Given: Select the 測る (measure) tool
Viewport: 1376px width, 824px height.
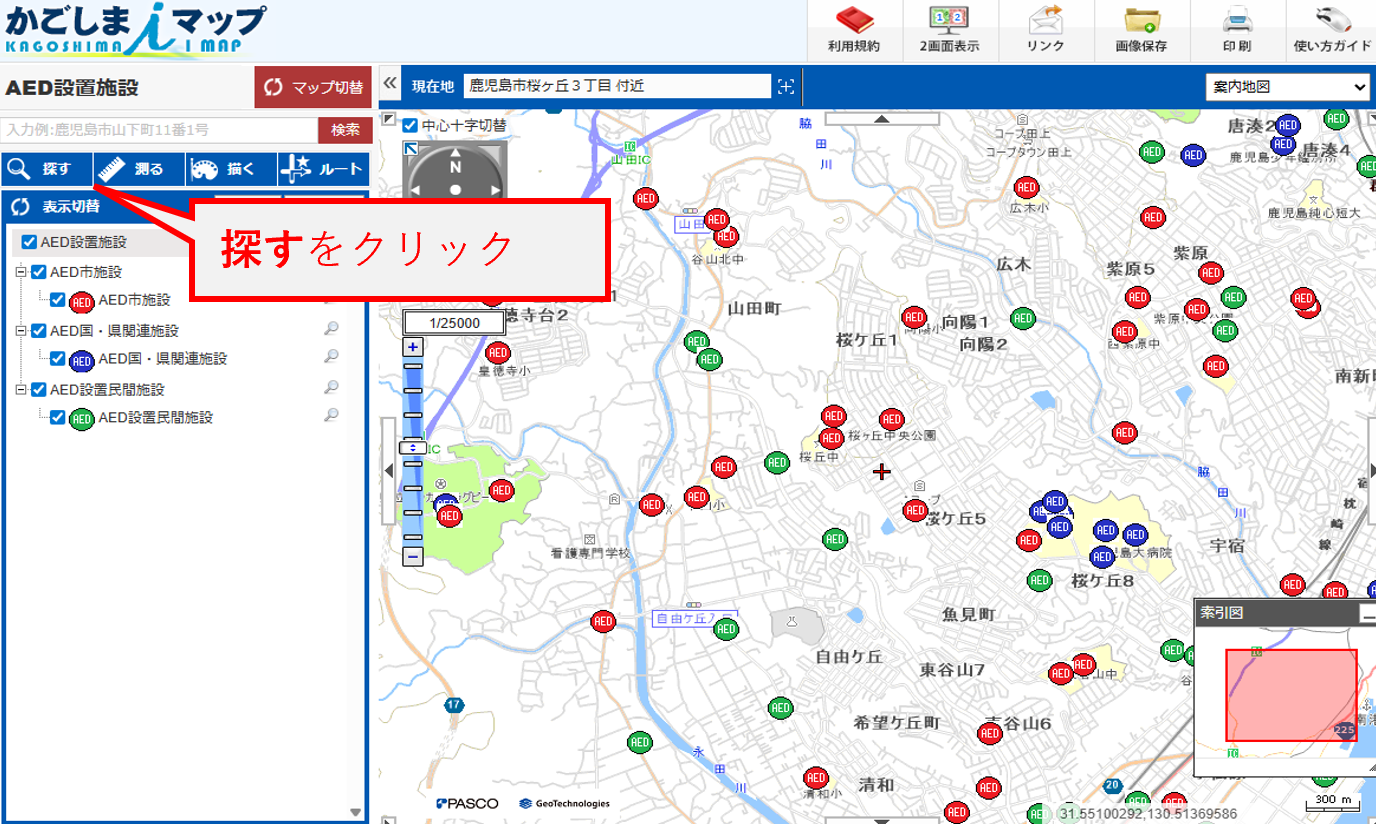Looking at the screenshot, I should 139,169.
